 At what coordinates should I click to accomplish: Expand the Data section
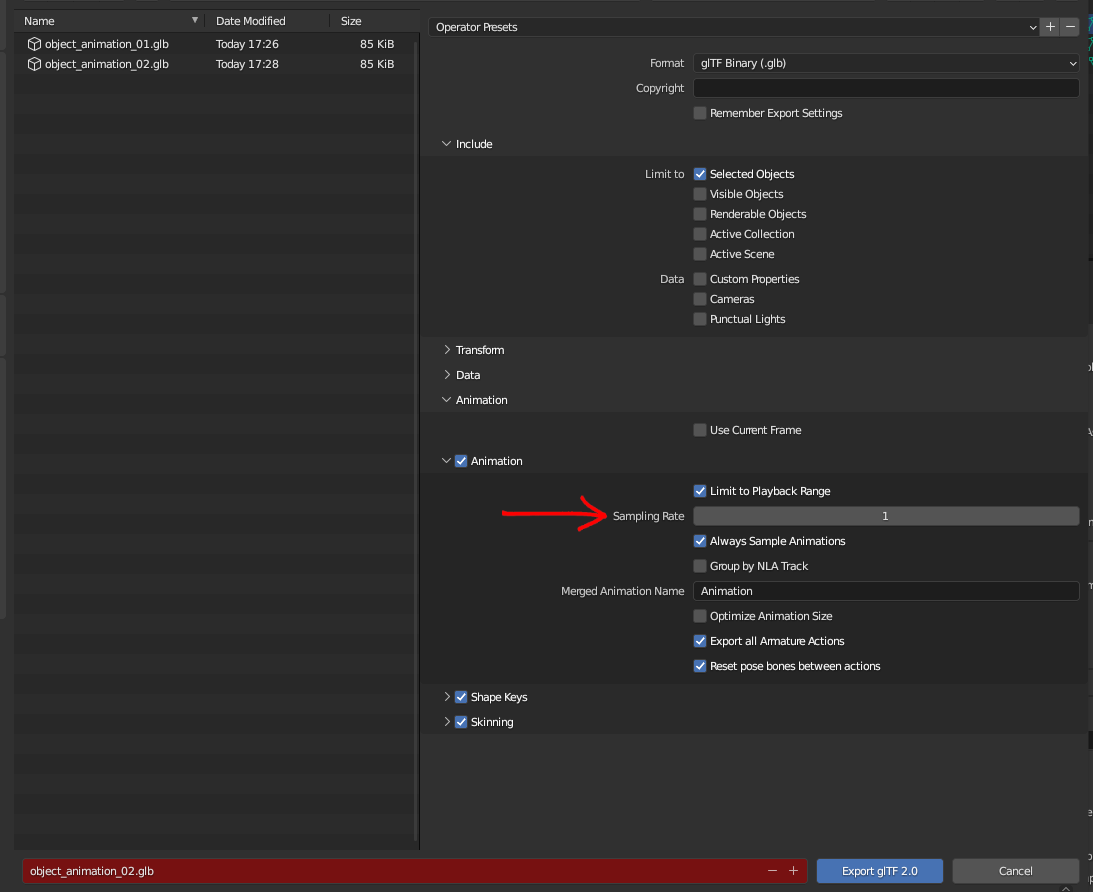(468, 375)
